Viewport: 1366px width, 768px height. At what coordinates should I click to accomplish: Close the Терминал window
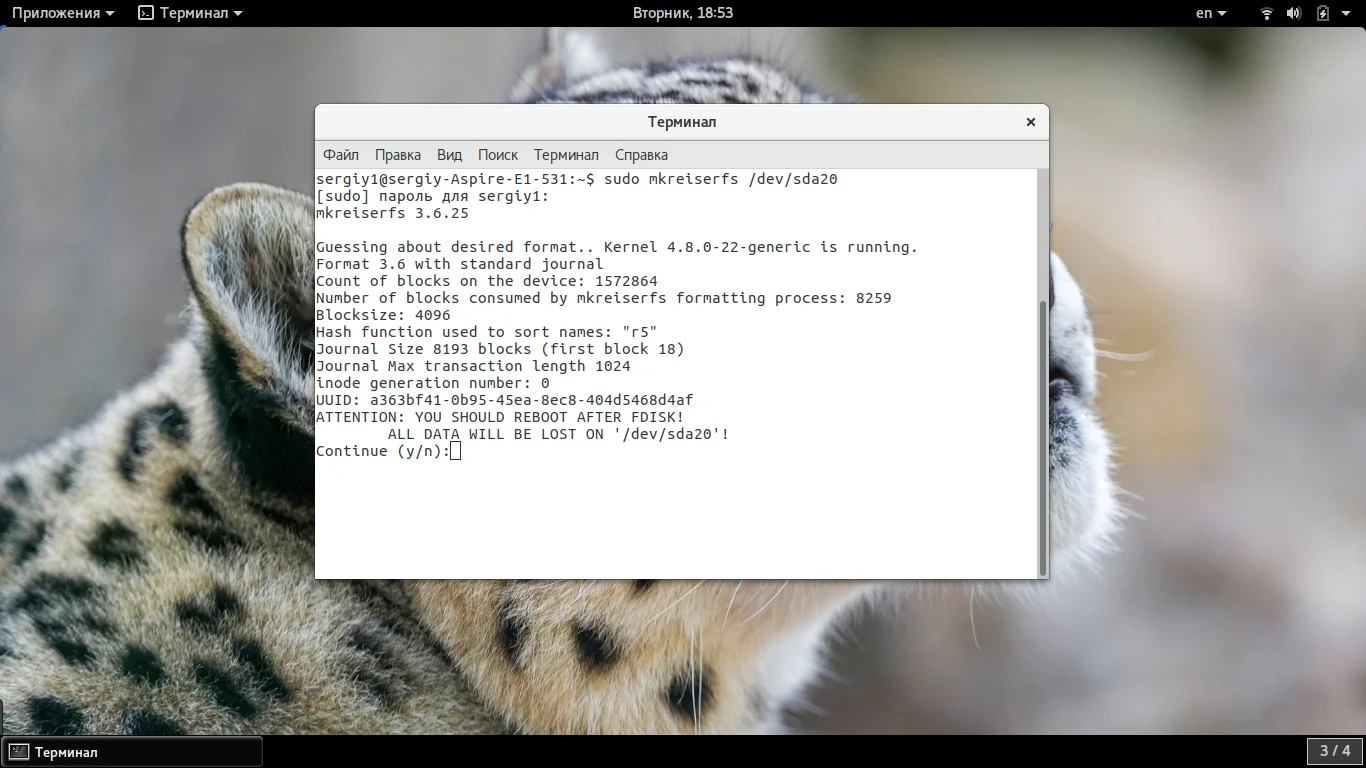point(1030,122)
